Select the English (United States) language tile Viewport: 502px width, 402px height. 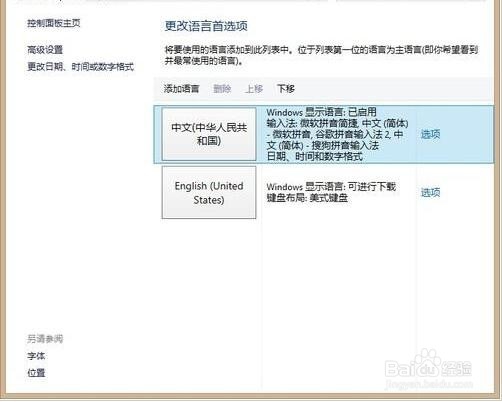[209, 192]
